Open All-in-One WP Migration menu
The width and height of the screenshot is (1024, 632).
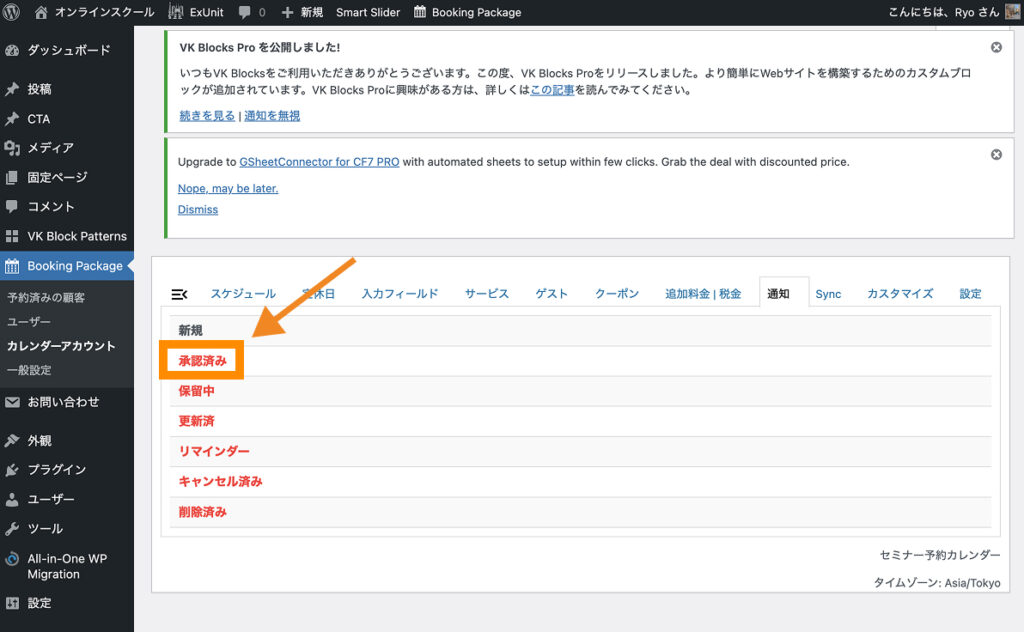(66, 566)
